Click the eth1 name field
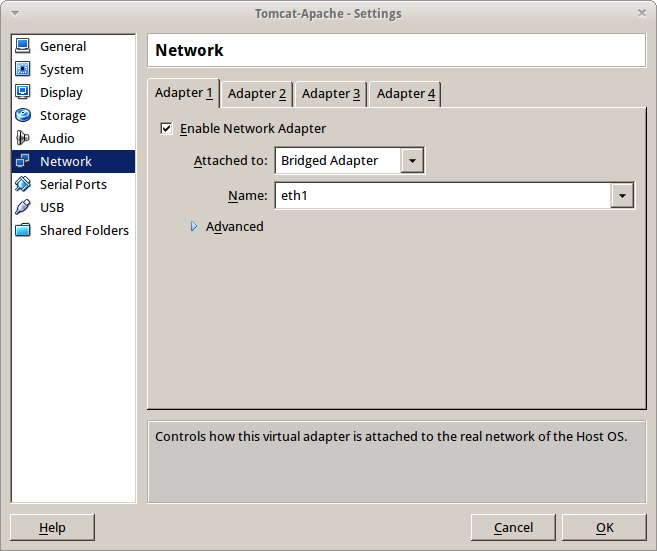This screenshot has height=551, width=657. pos(455,195)
